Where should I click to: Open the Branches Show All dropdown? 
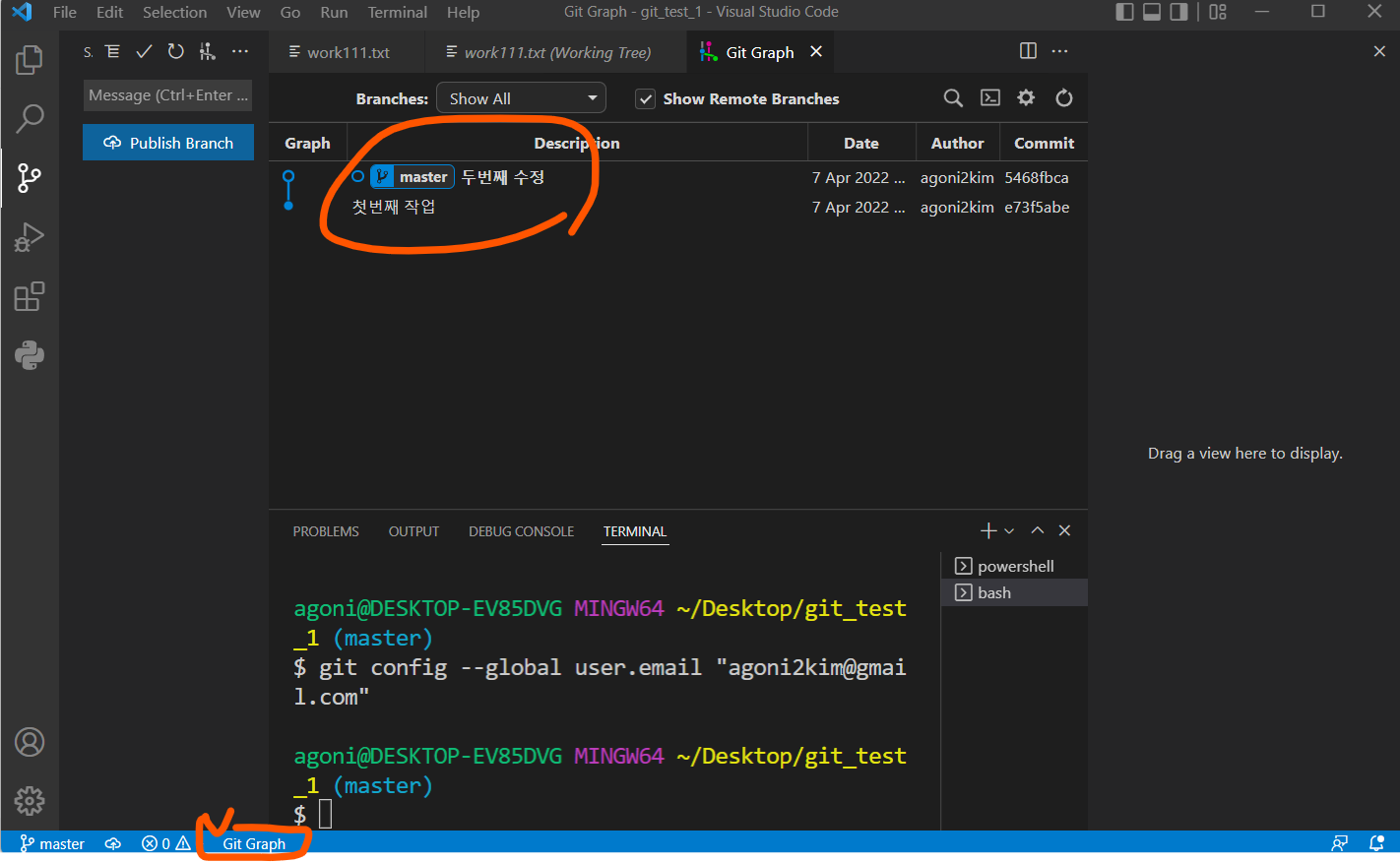(x=521, y=98)
